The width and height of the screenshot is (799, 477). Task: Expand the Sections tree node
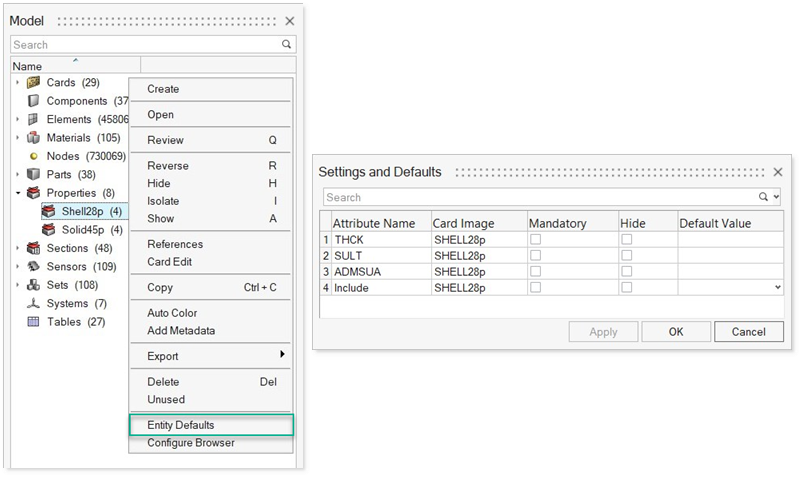pos(18,248)
